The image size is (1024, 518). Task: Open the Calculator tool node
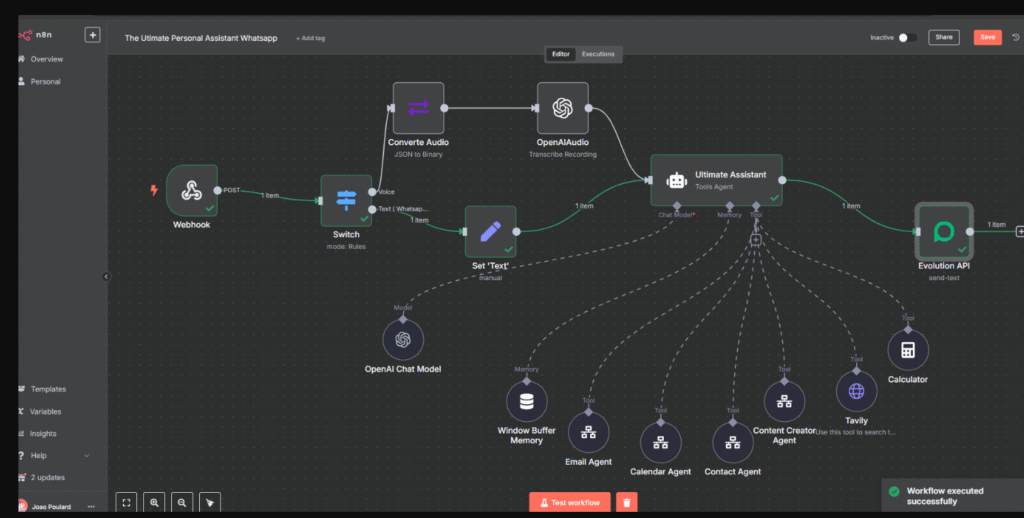coord(907,350)
